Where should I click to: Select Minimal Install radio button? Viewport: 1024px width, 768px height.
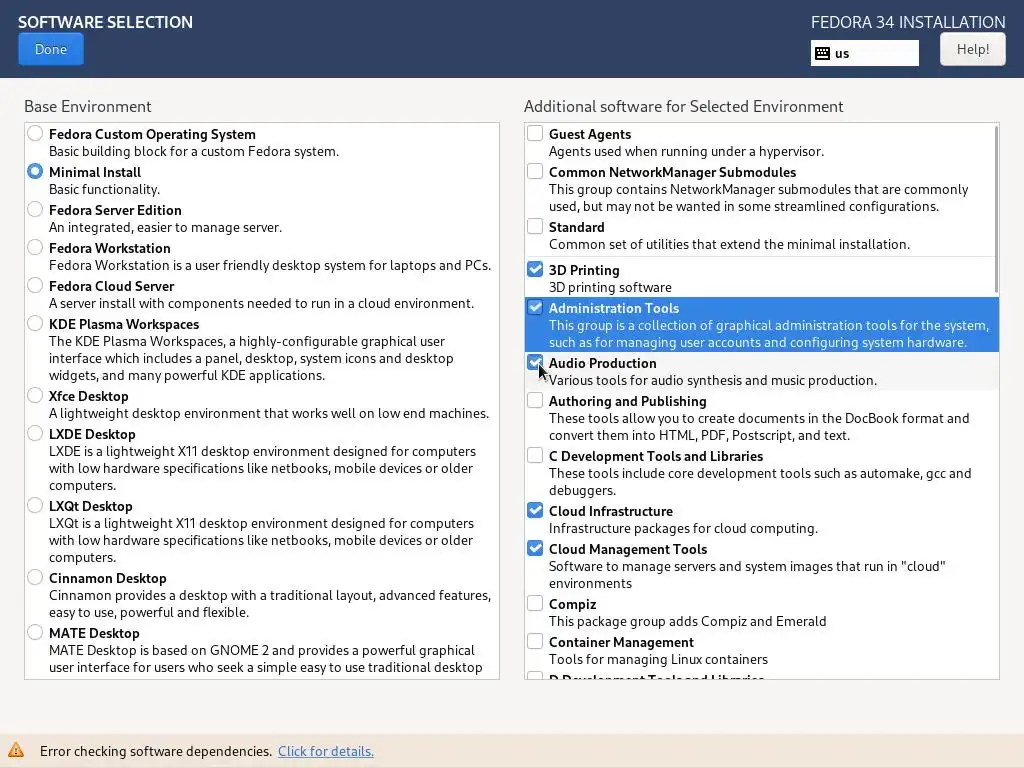[35, 171]
